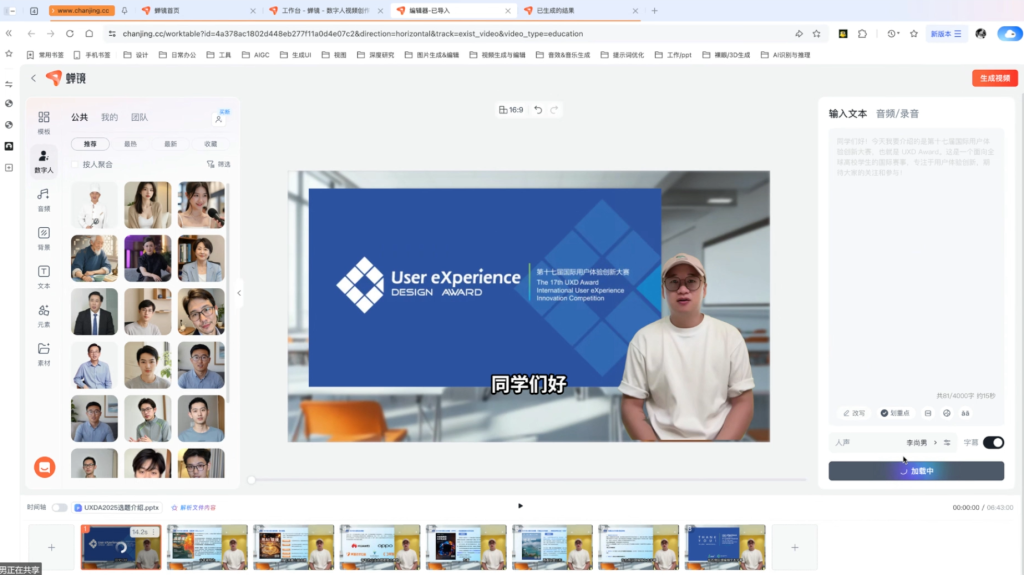Select the 文本 text tool
The width and height of the screenshot is (1024, 575).
tap(43, 276)
